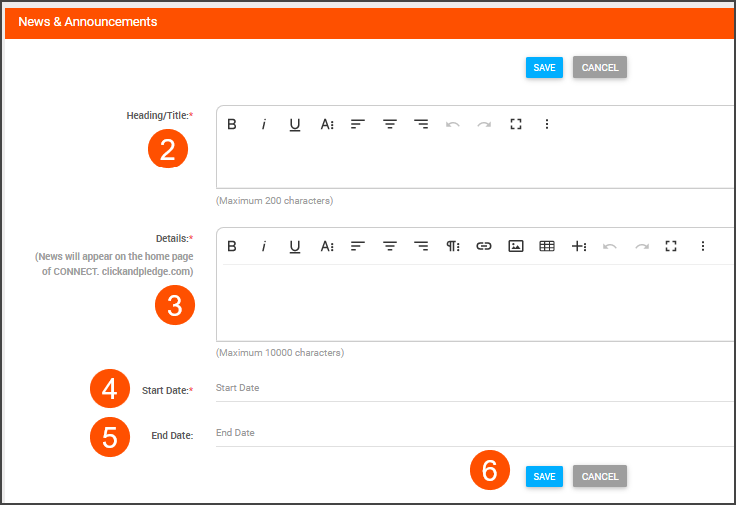The image size is (736, 505).
Task: Click the top SAVE button
Action: click(544, 68)
